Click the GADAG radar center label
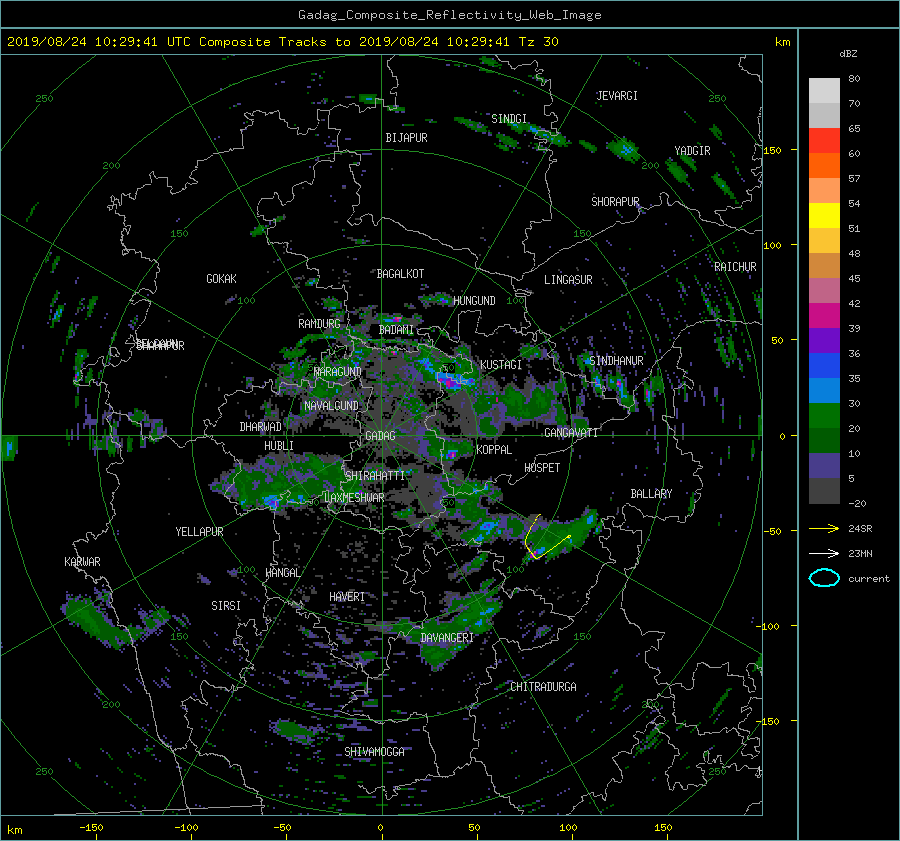This screenshot has height=841, width=900. click(x=380, y=436)
